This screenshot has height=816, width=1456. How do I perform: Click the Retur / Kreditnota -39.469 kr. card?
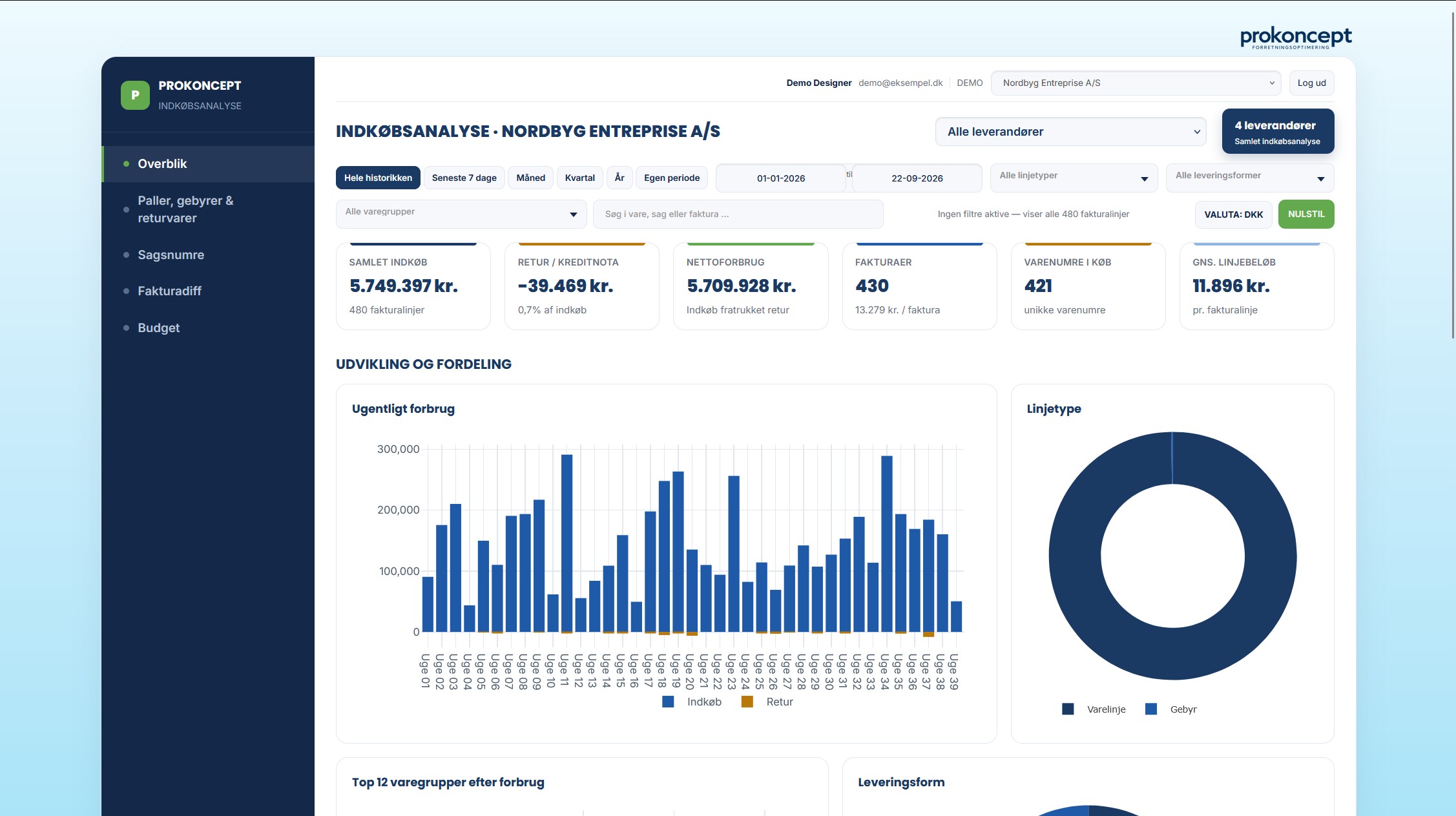pyautogui.click(x=582, y=286)
